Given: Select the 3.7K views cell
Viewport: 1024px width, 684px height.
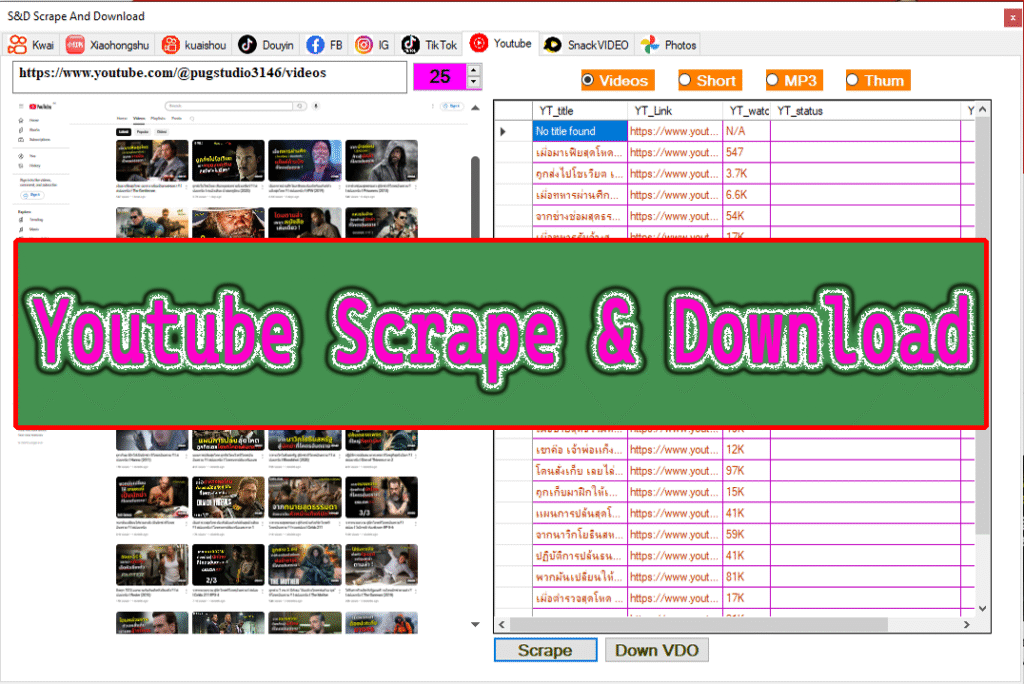Looking at the screenshot, I should pos(746,174).
